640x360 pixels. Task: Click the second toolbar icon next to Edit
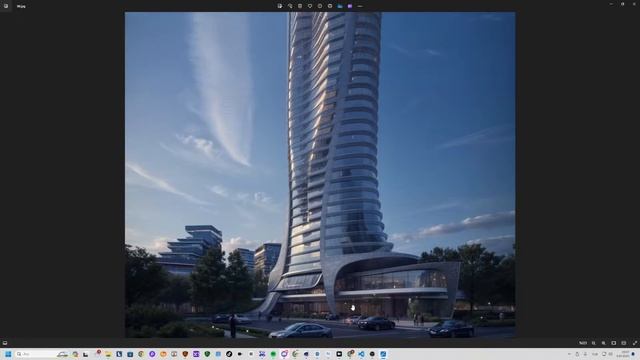290,6
